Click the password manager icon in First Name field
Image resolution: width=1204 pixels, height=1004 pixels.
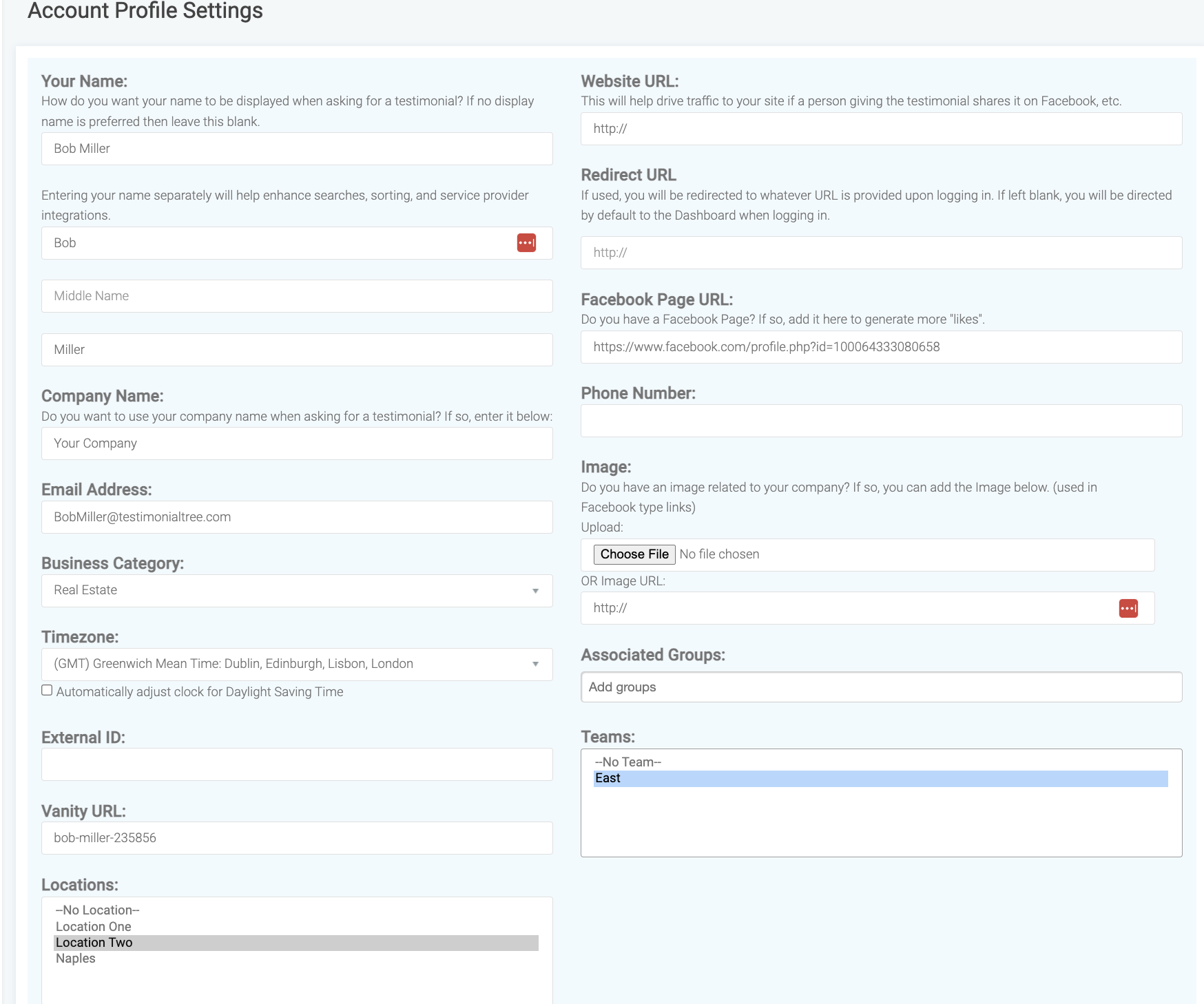coord(526,243)
